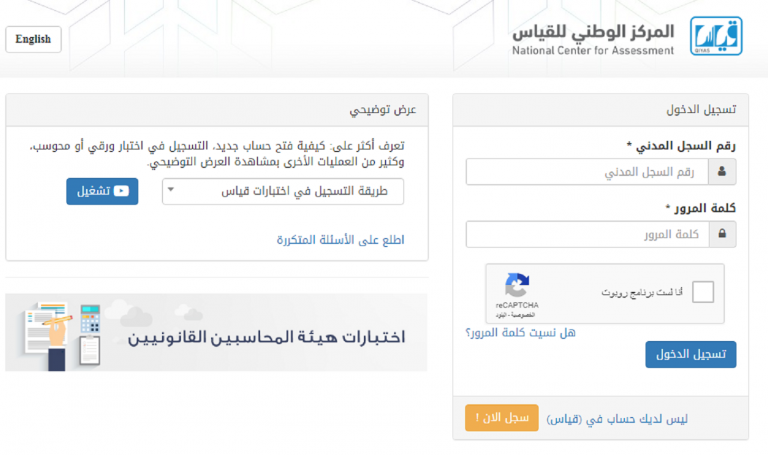The image size is (768, 455).
Task: Click the user icon beside civil registry field
Action: click(722, 171)
